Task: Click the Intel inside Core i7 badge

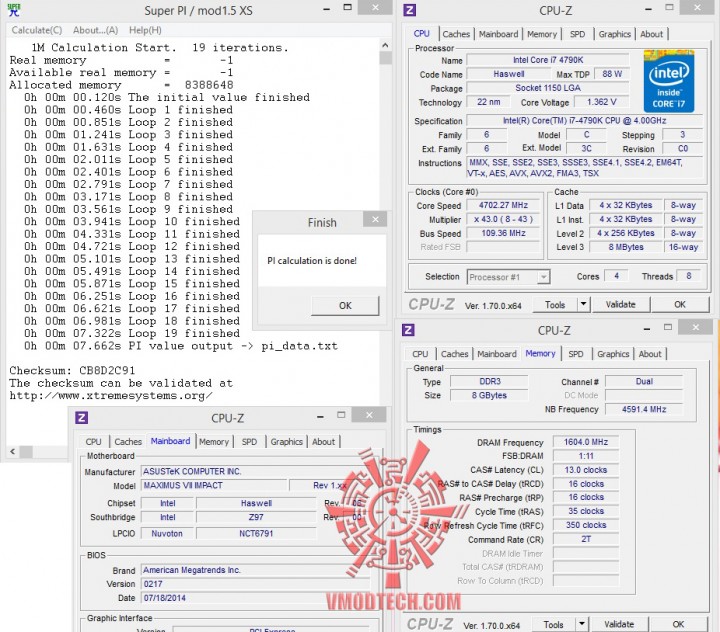Action: (669, 81)
